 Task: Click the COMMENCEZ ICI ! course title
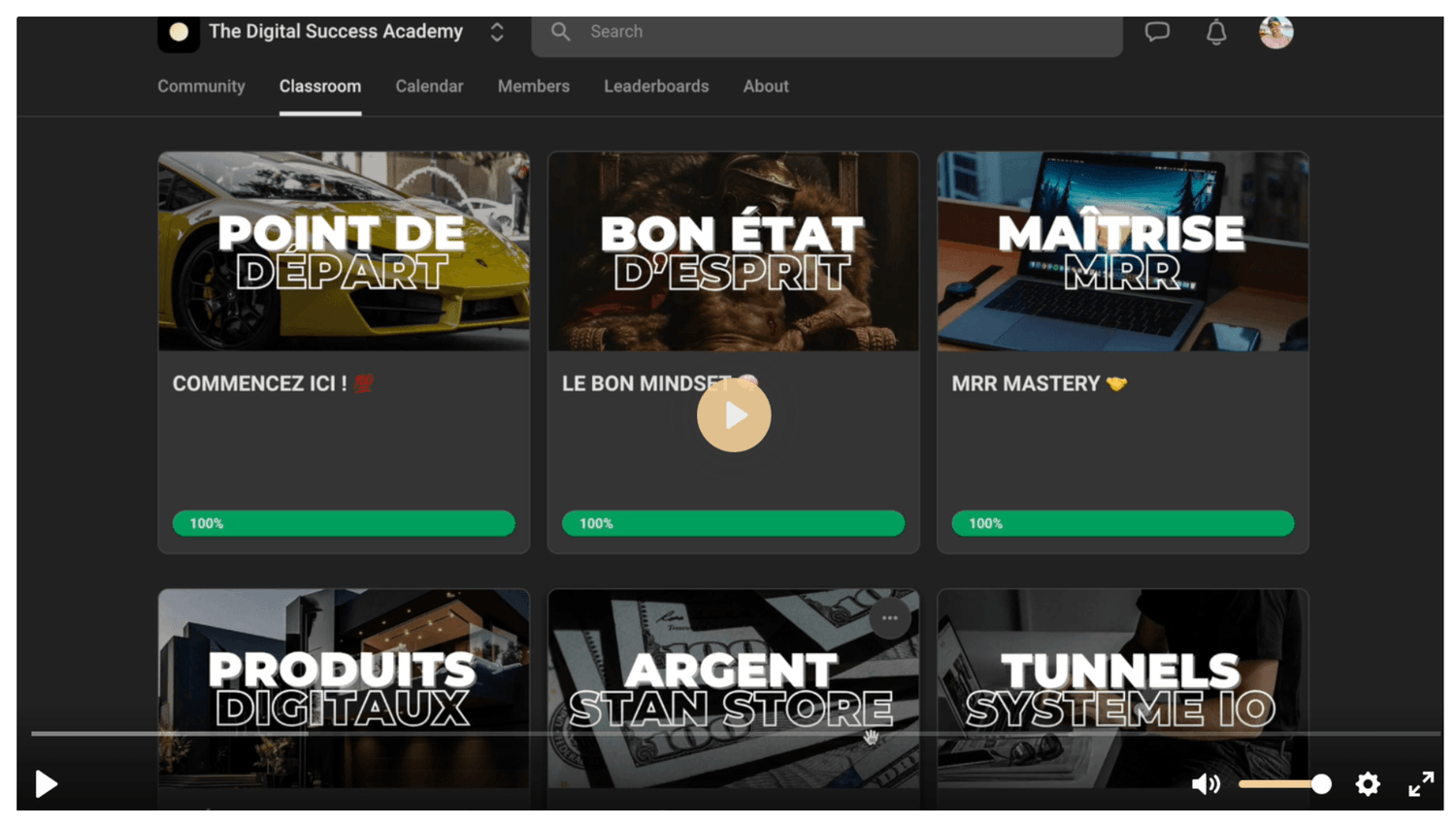click(273, 383)
